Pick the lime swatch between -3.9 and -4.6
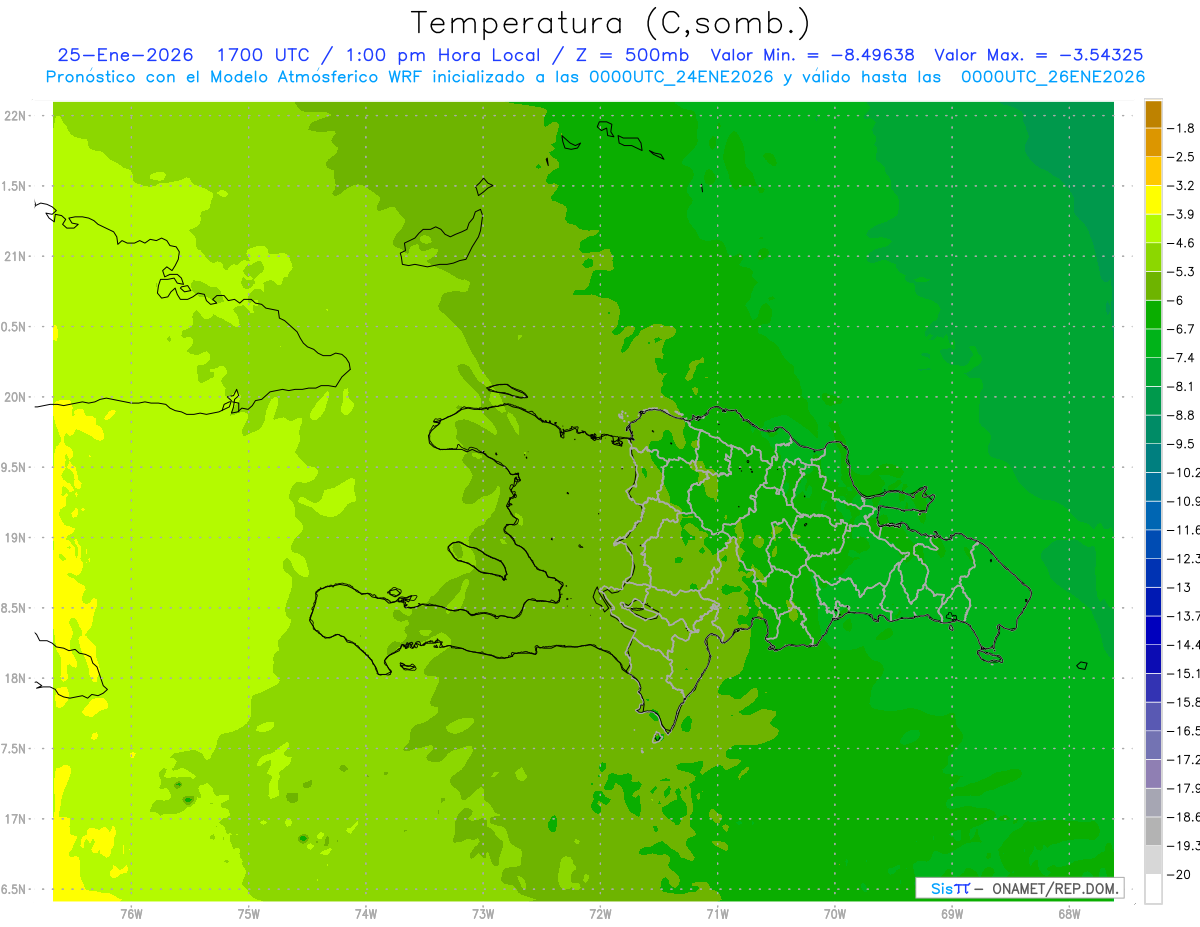This screenshot has height=927, width=1200. pos(1153,229)
